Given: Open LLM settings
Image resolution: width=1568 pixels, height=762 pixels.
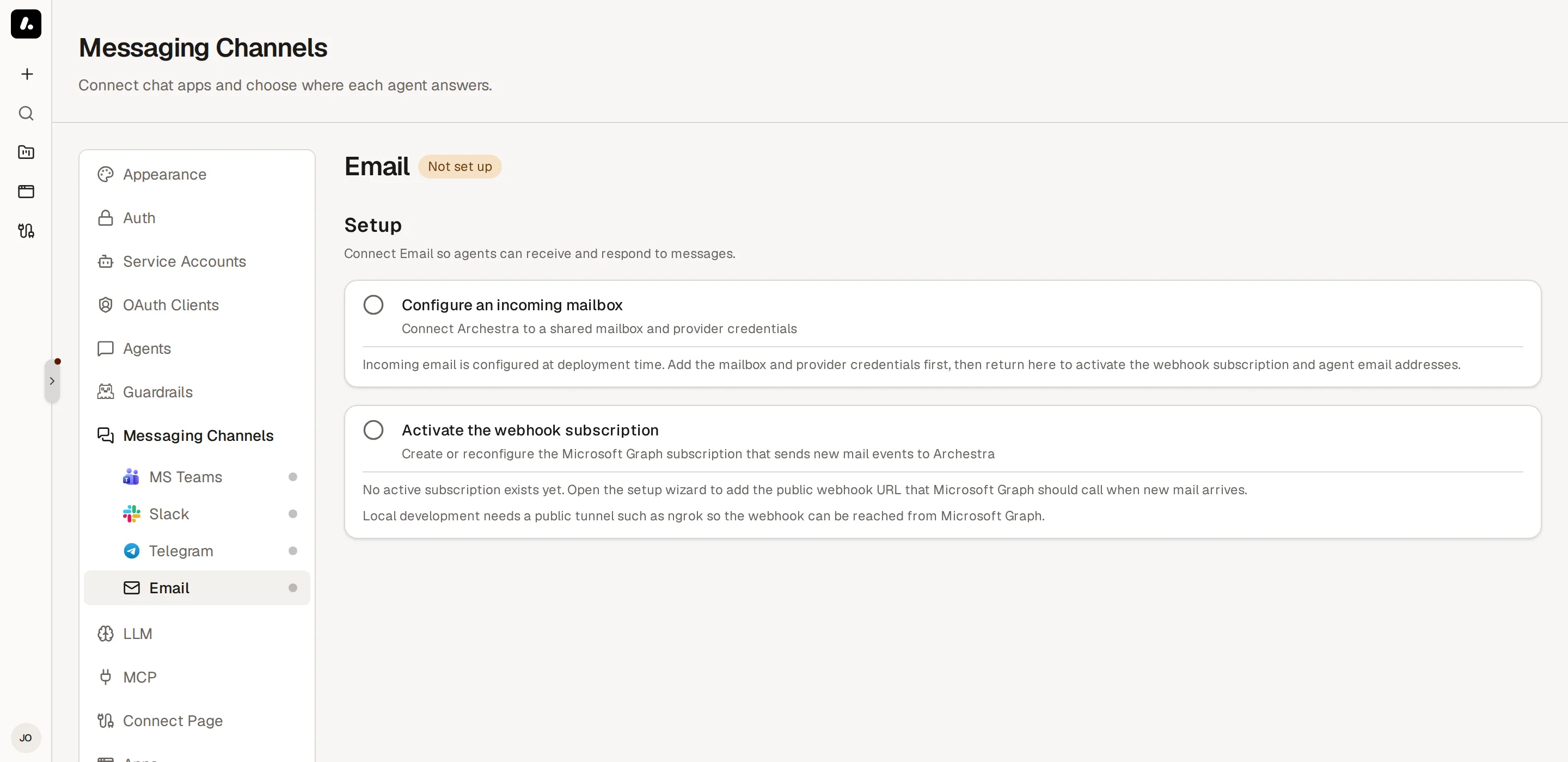Looking at the screenshot, I should click(x=197, y=634).
